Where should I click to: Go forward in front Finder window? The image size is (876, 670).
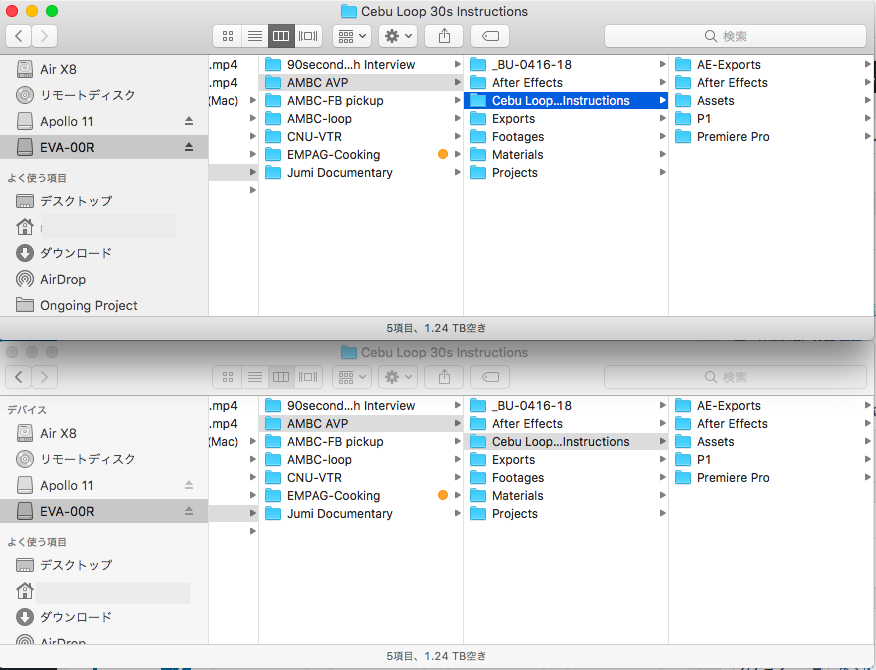(45, 36)
